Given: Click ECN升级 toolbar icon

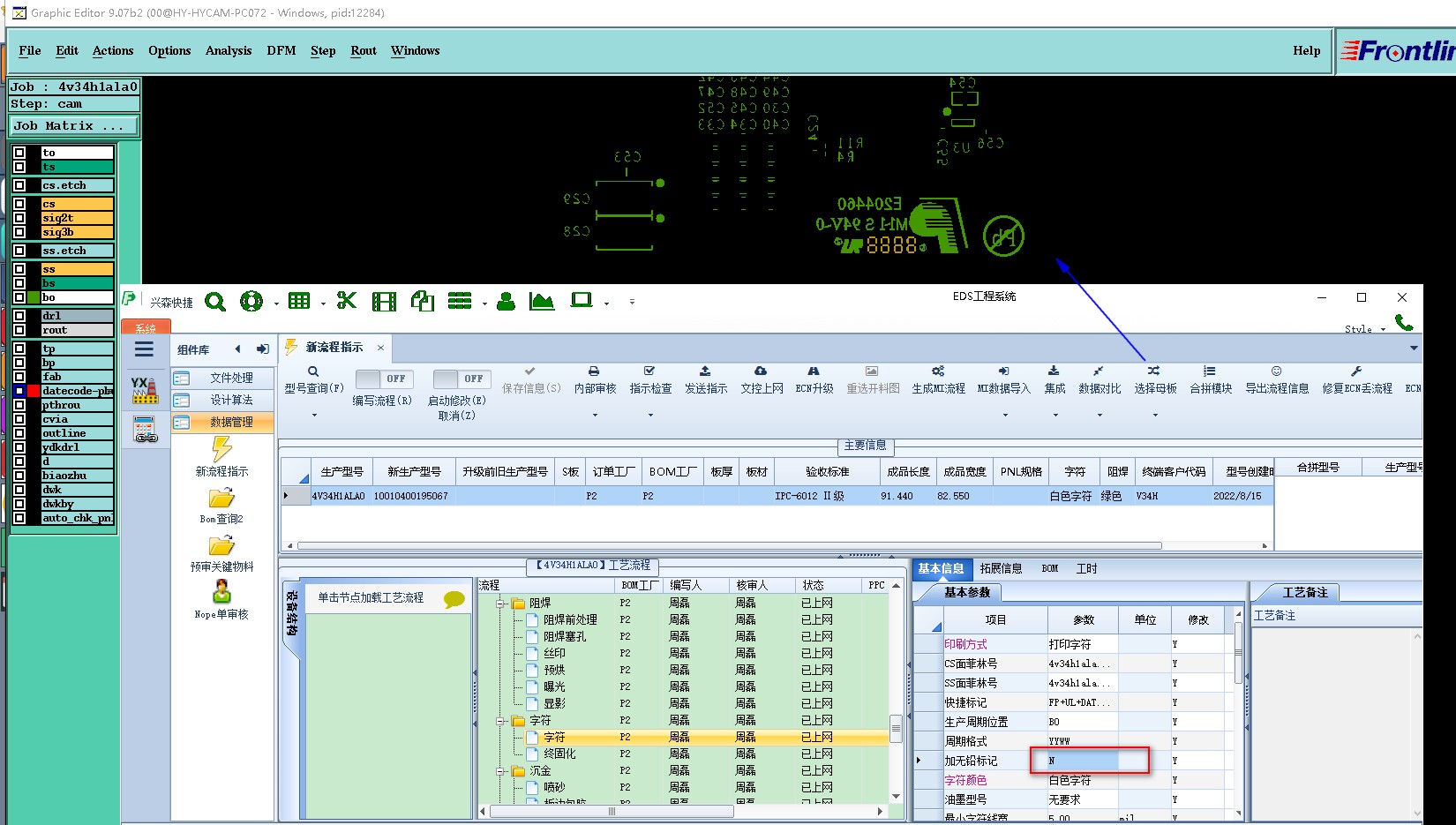Looking at the screenshot, I should (814, 371).
